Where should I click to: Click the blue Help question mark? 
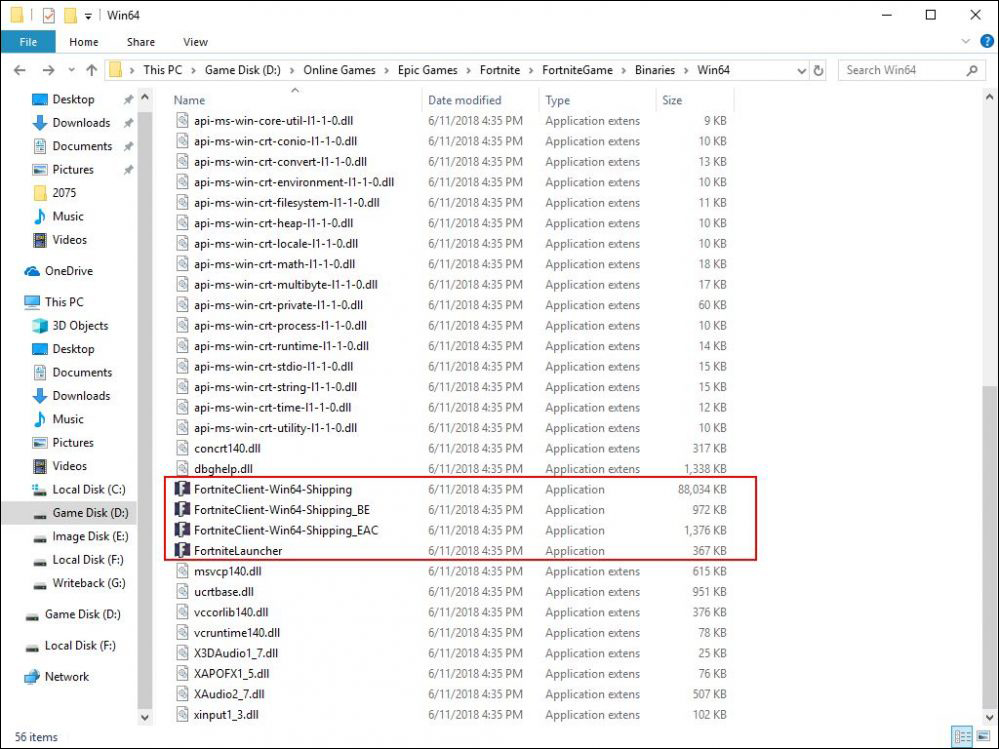click(x=986, y=41)
